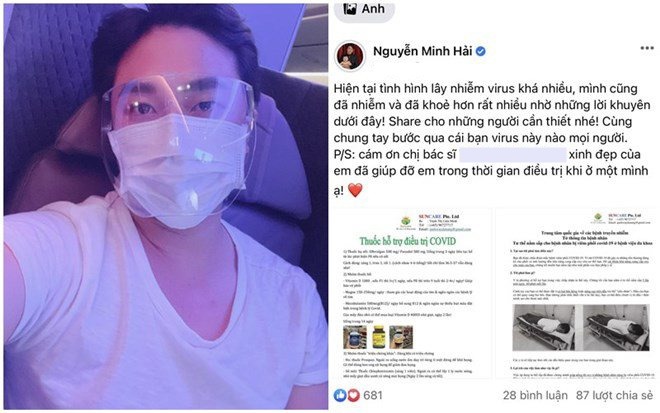The height and width of the screenshot is (413, 660).
Task: Click the red heart emoji in post
Action: click(x=355, y=190)
